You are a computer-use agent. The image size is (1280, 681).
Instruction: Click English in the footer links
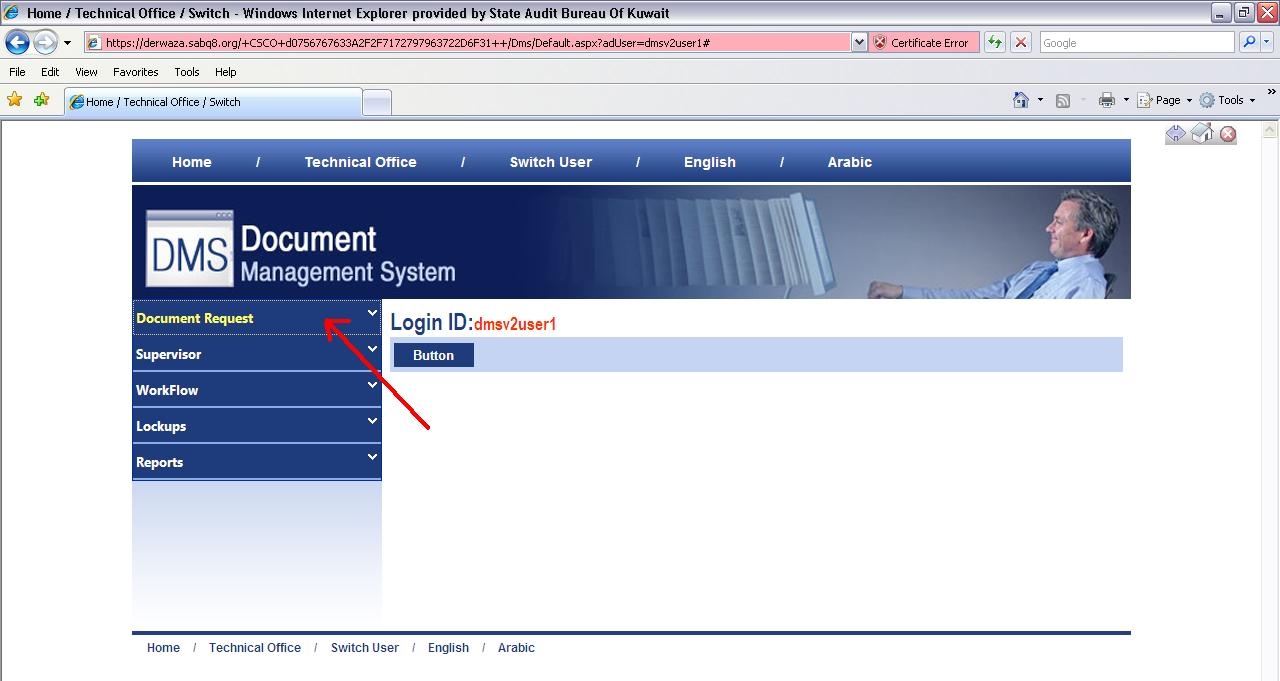coord(448,648)
